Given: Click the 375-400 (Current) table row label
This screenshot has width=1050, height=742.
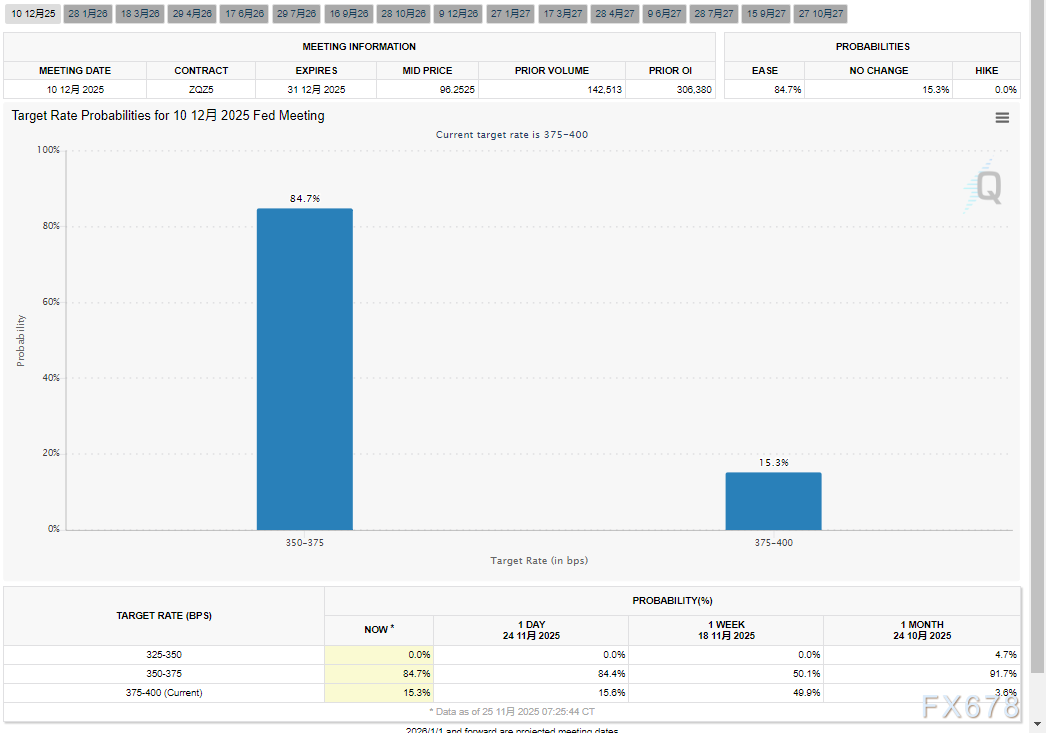Looking at the screenshot, I should 163,692.
